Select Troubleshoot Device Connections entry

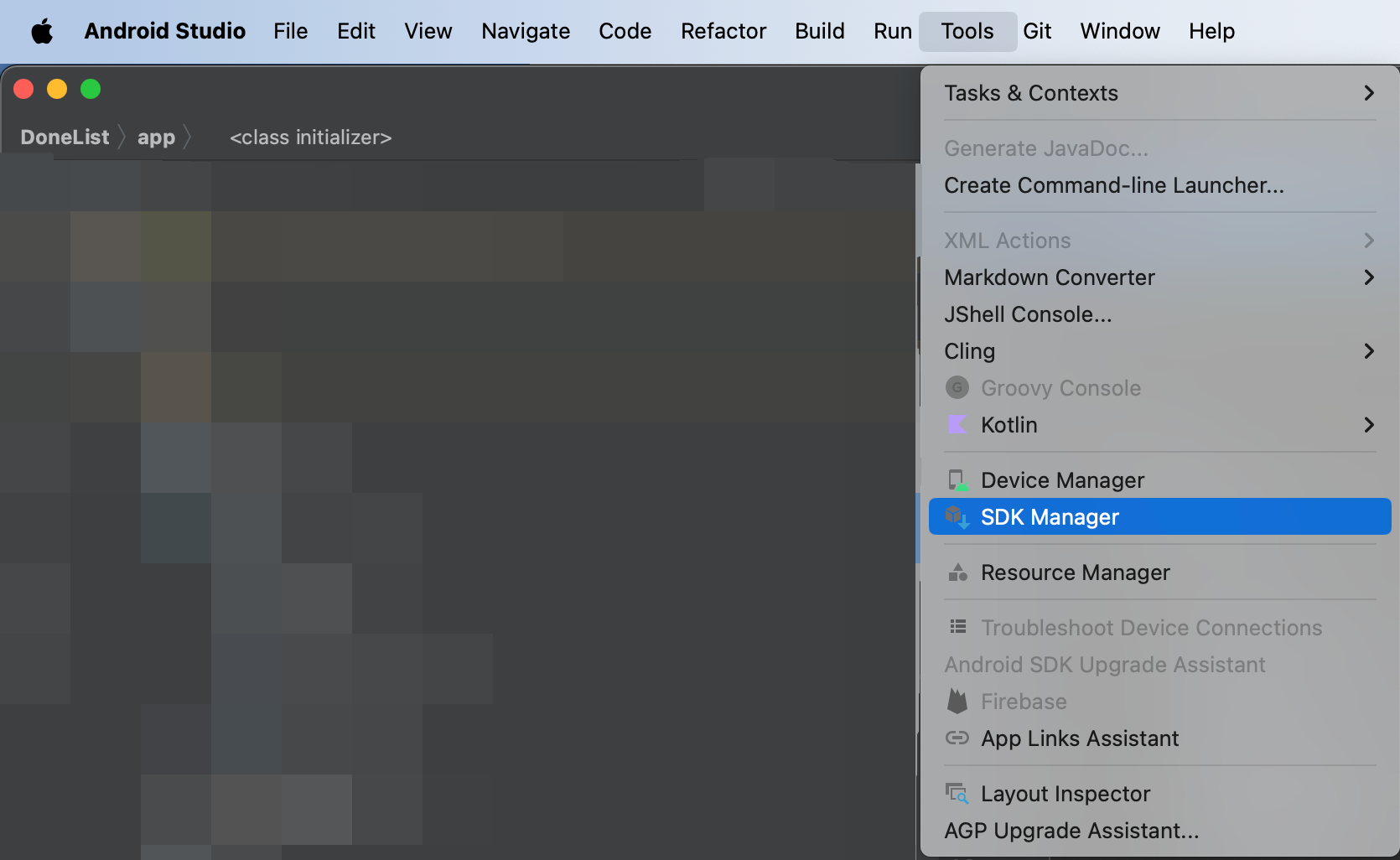(x=1160, y=628)
